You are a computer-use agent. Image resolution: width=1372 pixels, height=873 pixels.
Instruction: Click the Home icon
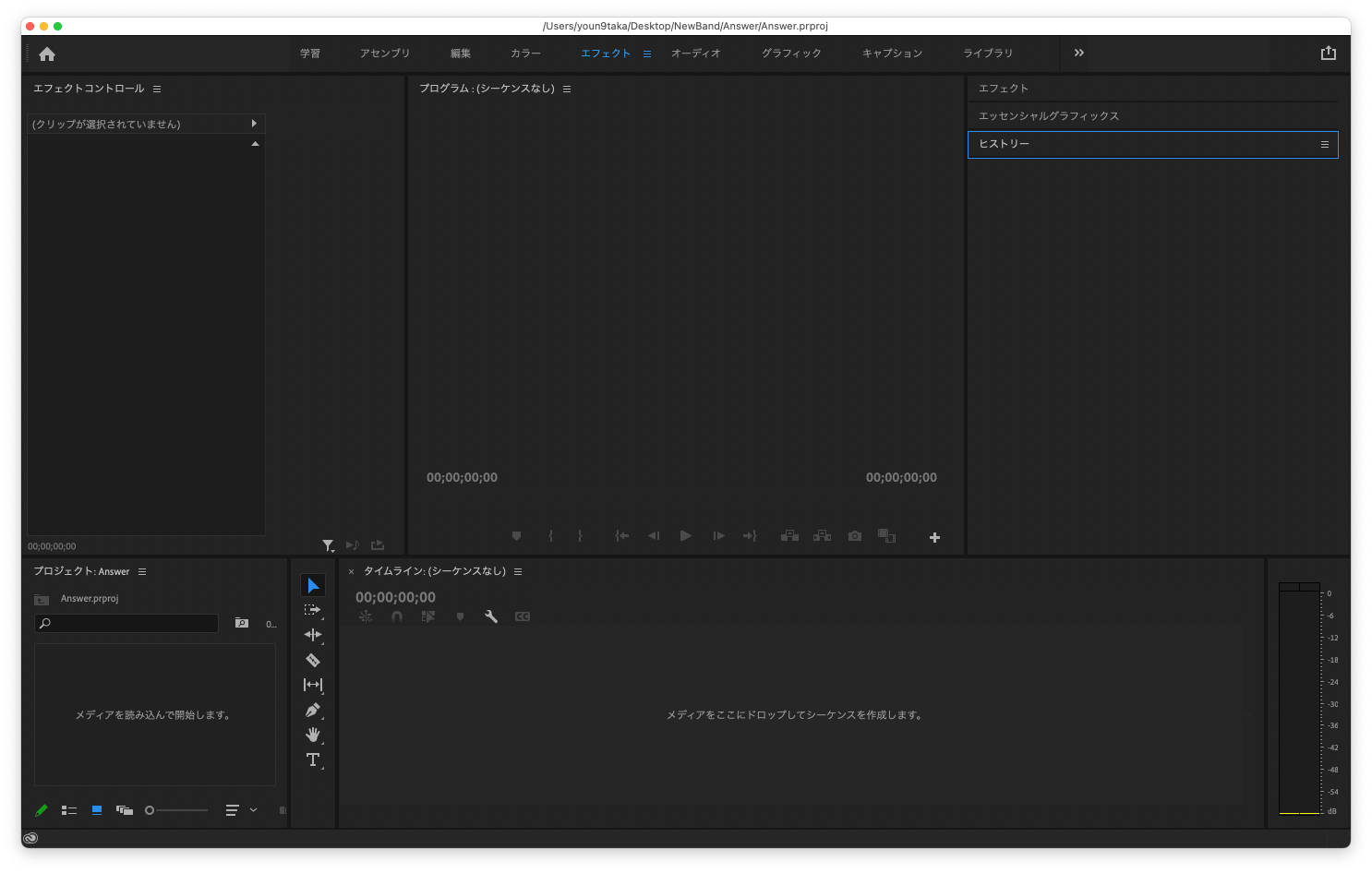pos(47,54)
